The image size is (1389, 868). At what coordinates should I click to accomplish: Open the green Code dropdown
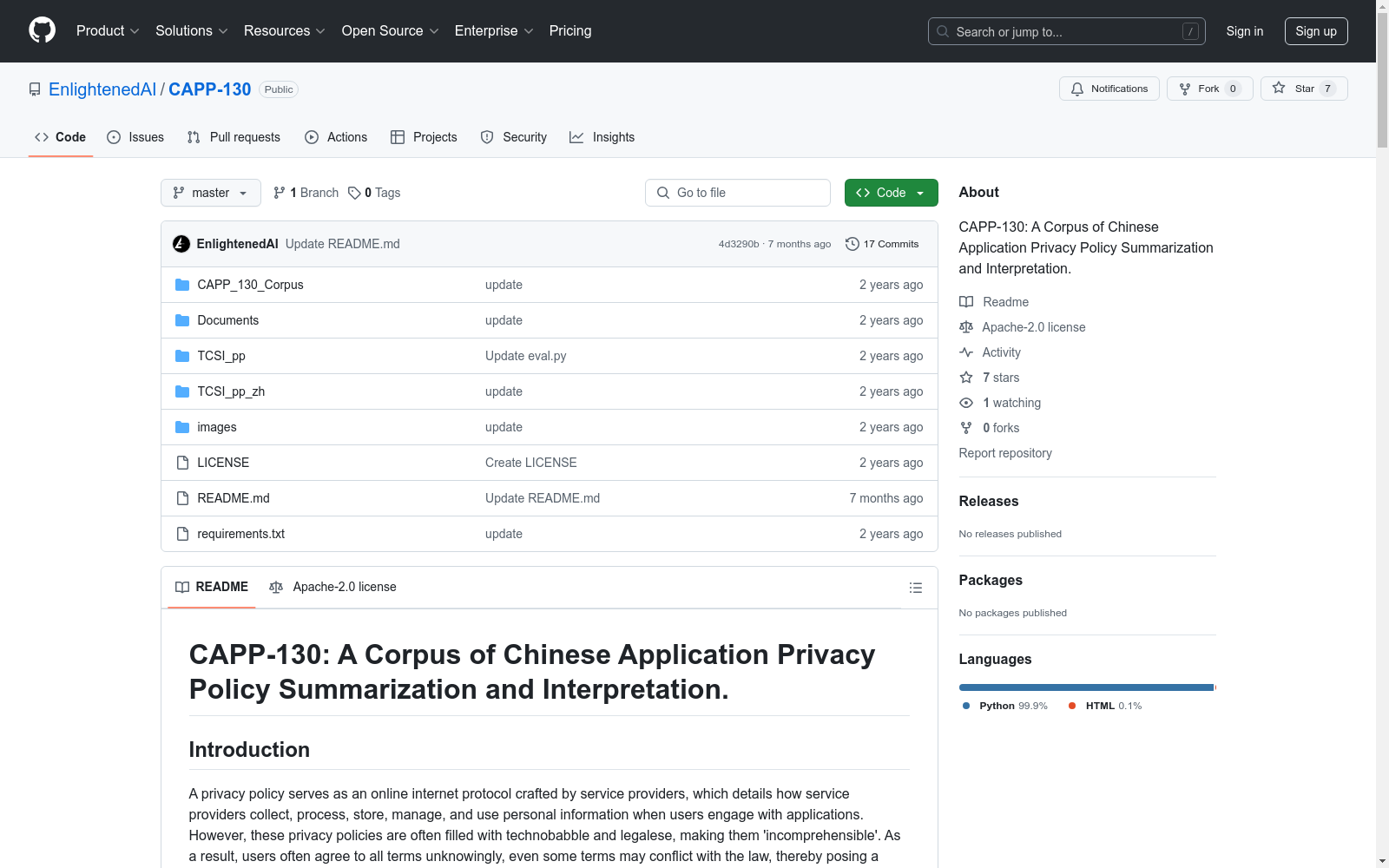pos(891,193)
